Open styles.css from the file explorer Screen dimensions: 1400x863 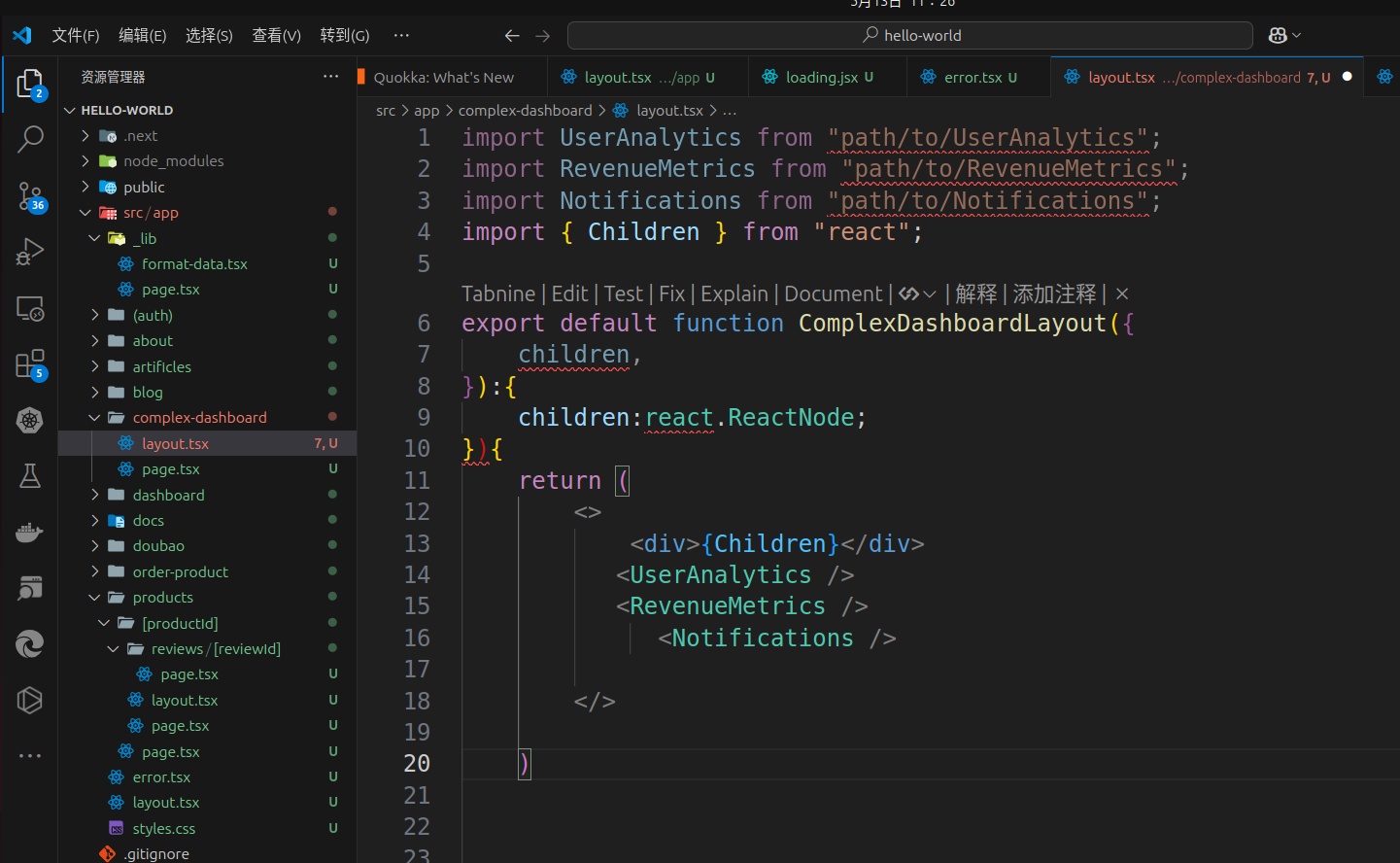(x=163, y=829)
